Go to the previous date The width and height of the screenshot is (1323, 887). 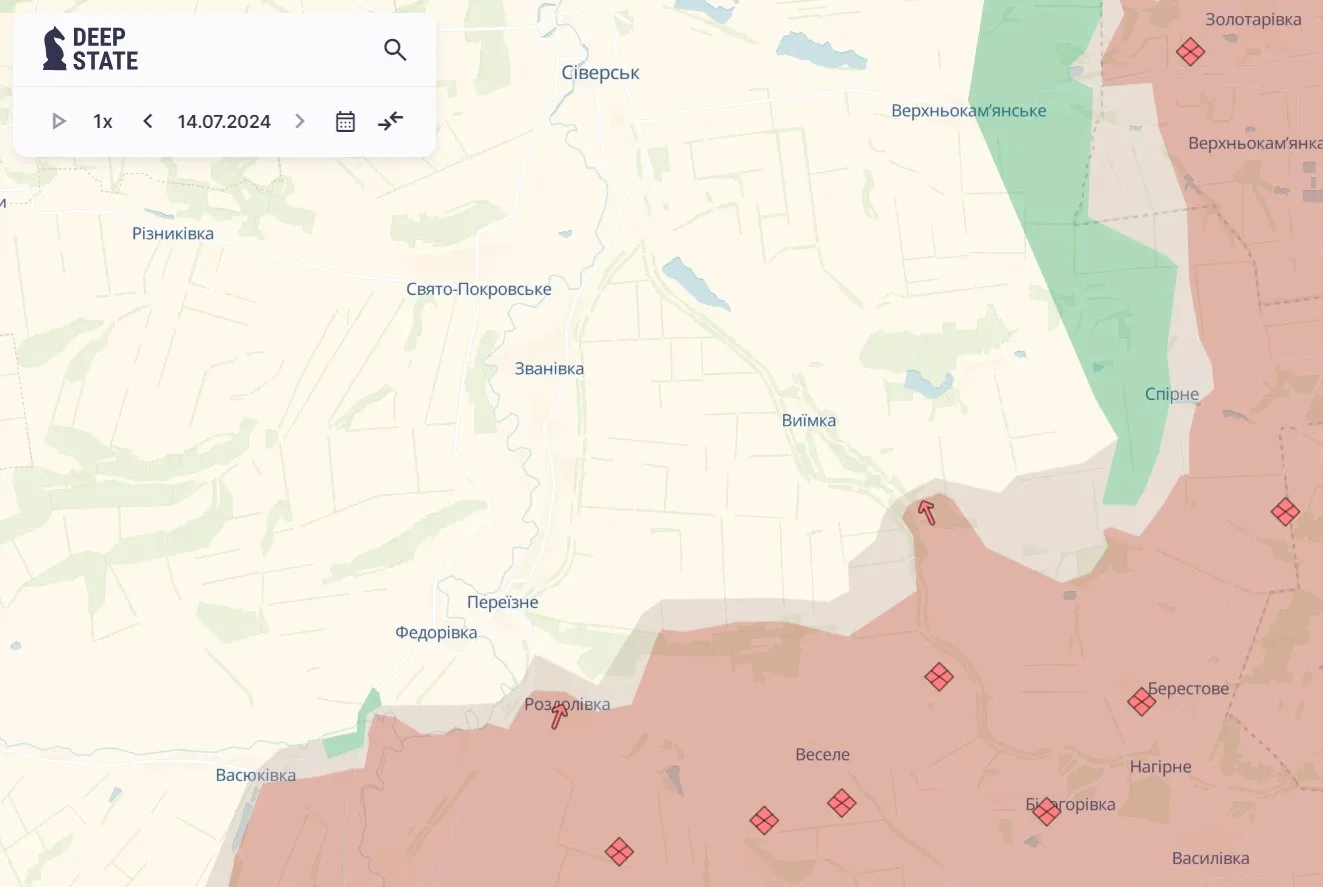148,122
